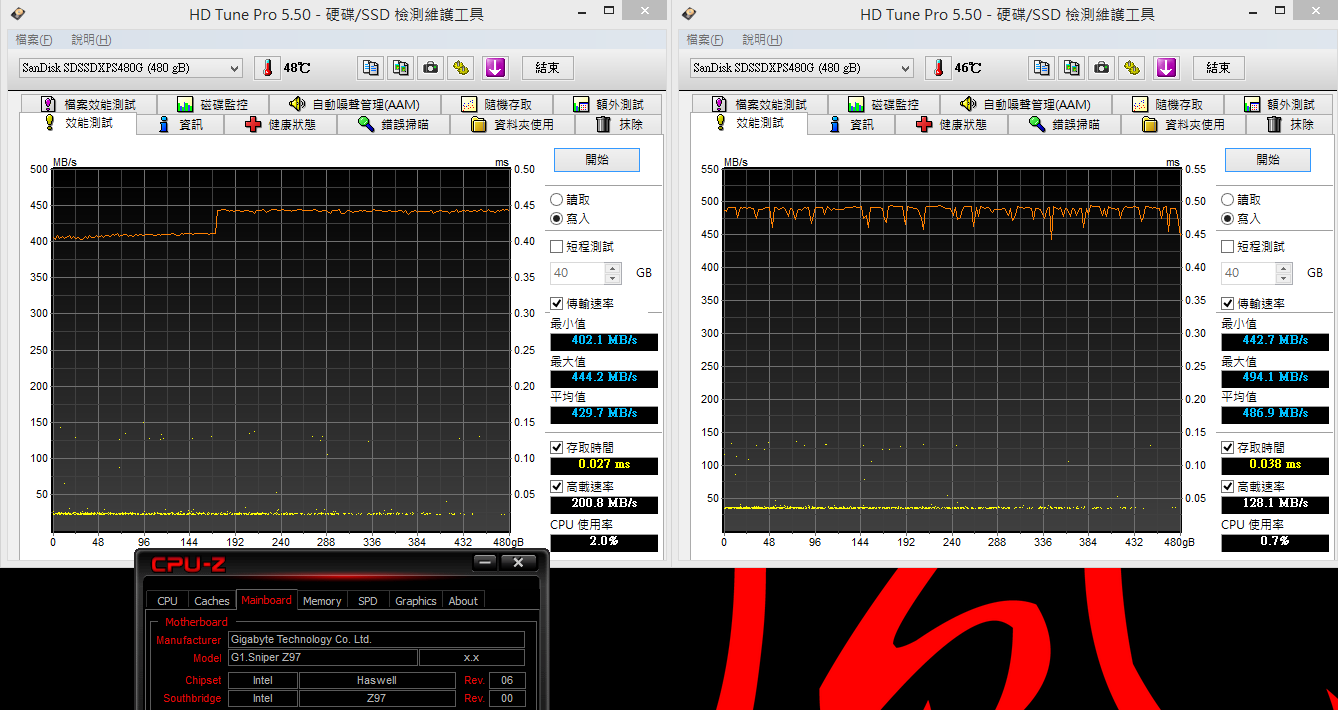Open About tab in CPU-Z
Image resolution: width=1338 pixels, height=710 pixels.
click(463, 601)
